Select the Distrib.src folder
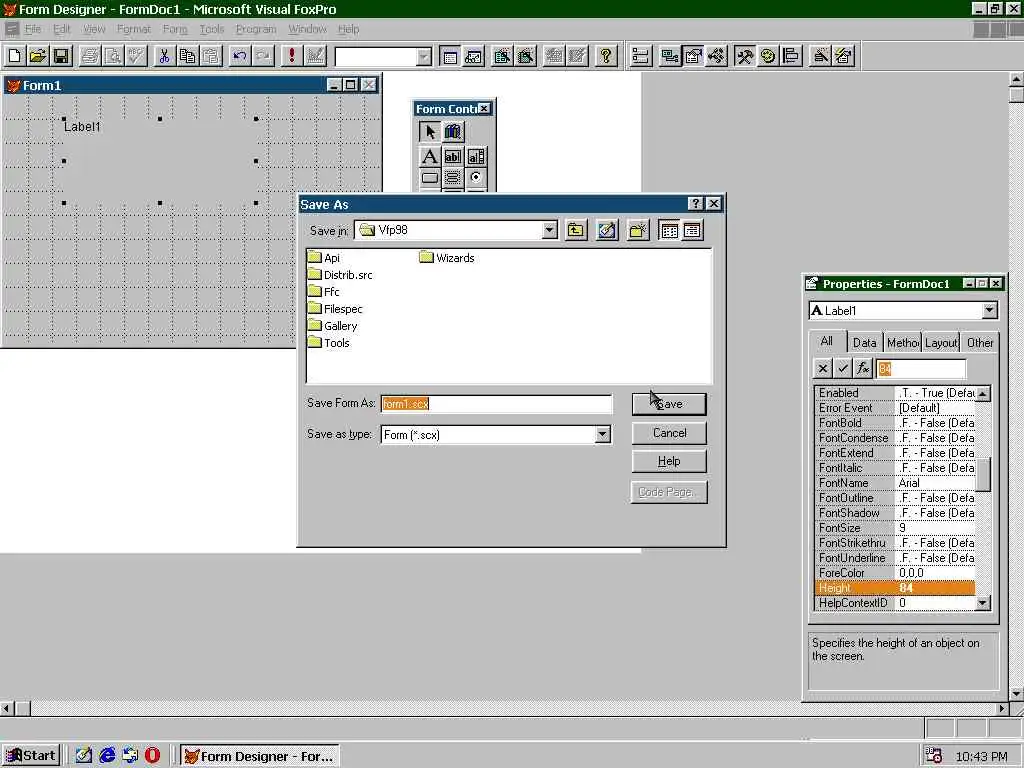 pyautogui.click(x=340, y=275)
